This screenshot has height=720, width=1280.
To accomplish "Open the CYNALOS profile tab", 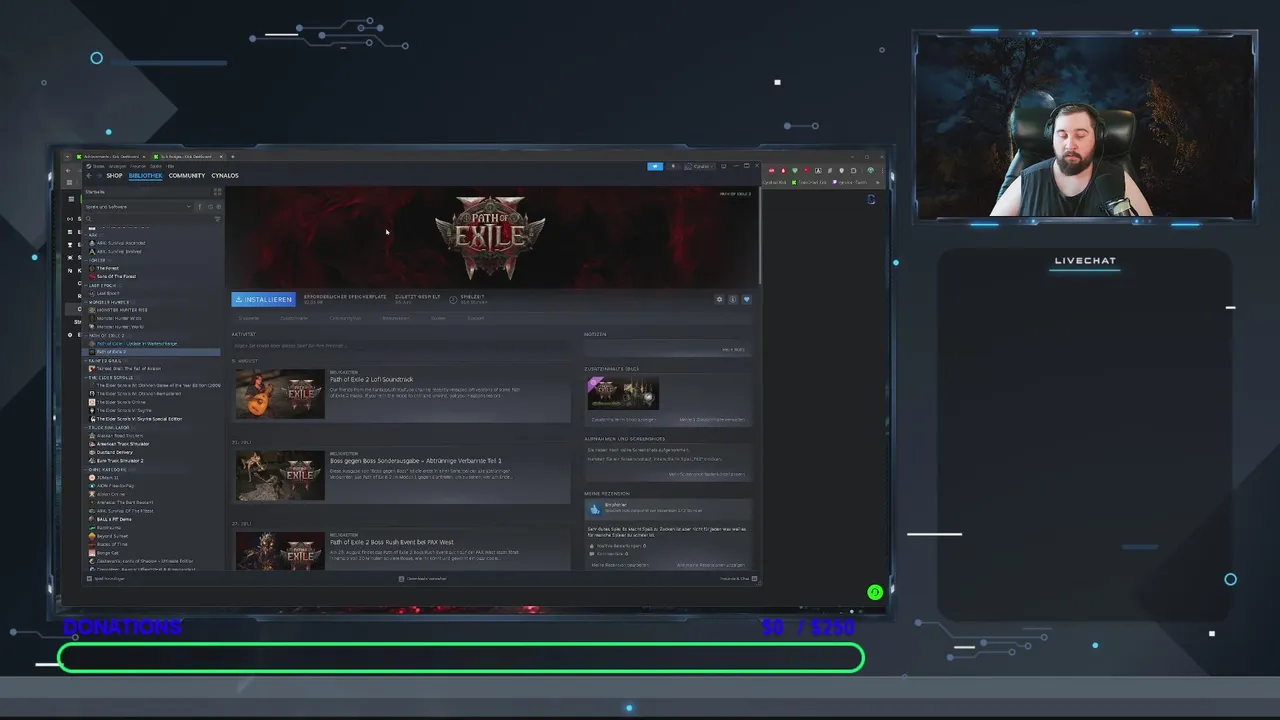I will tap(225, 176).
